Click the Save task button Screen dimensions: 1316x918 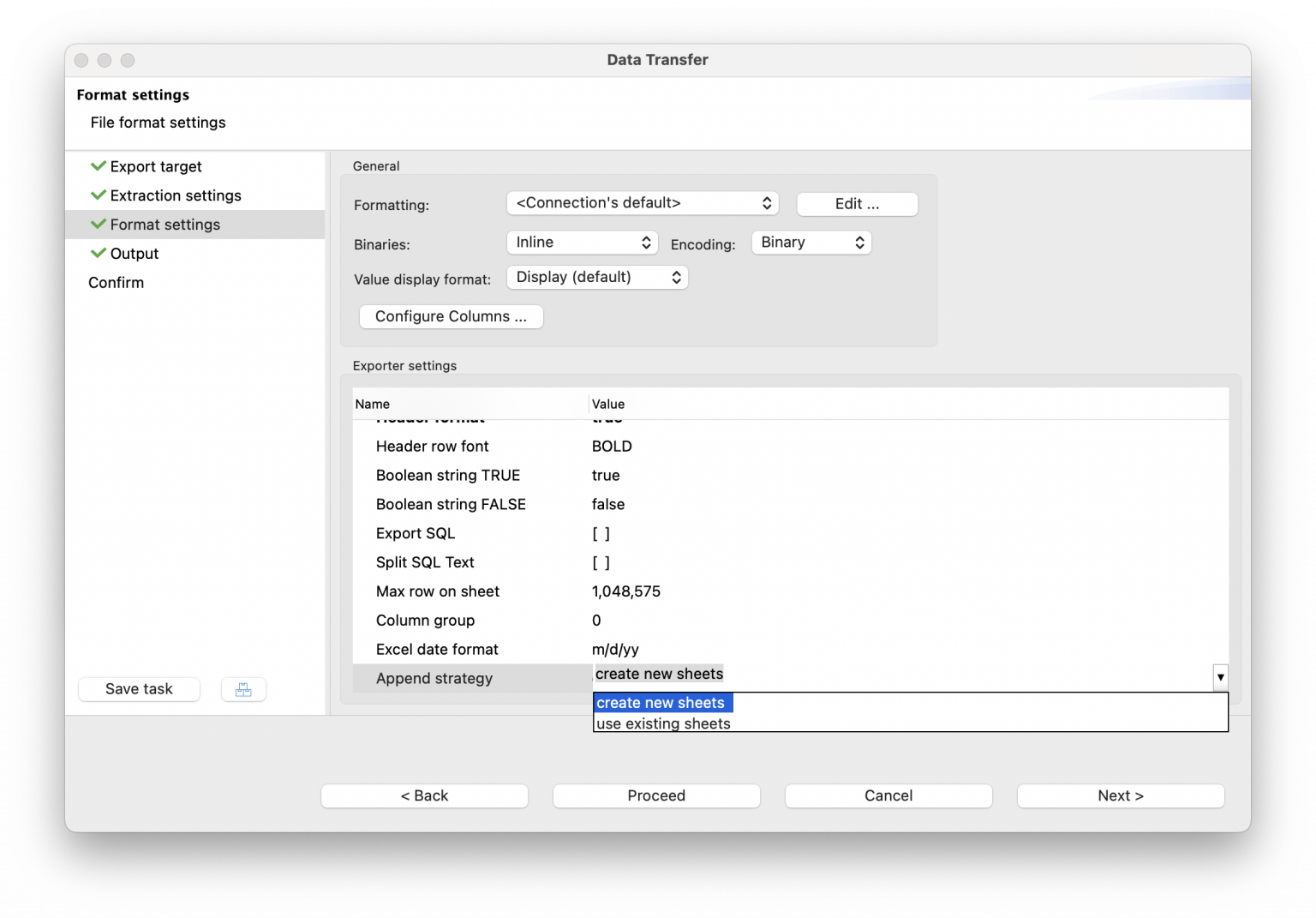139,689
